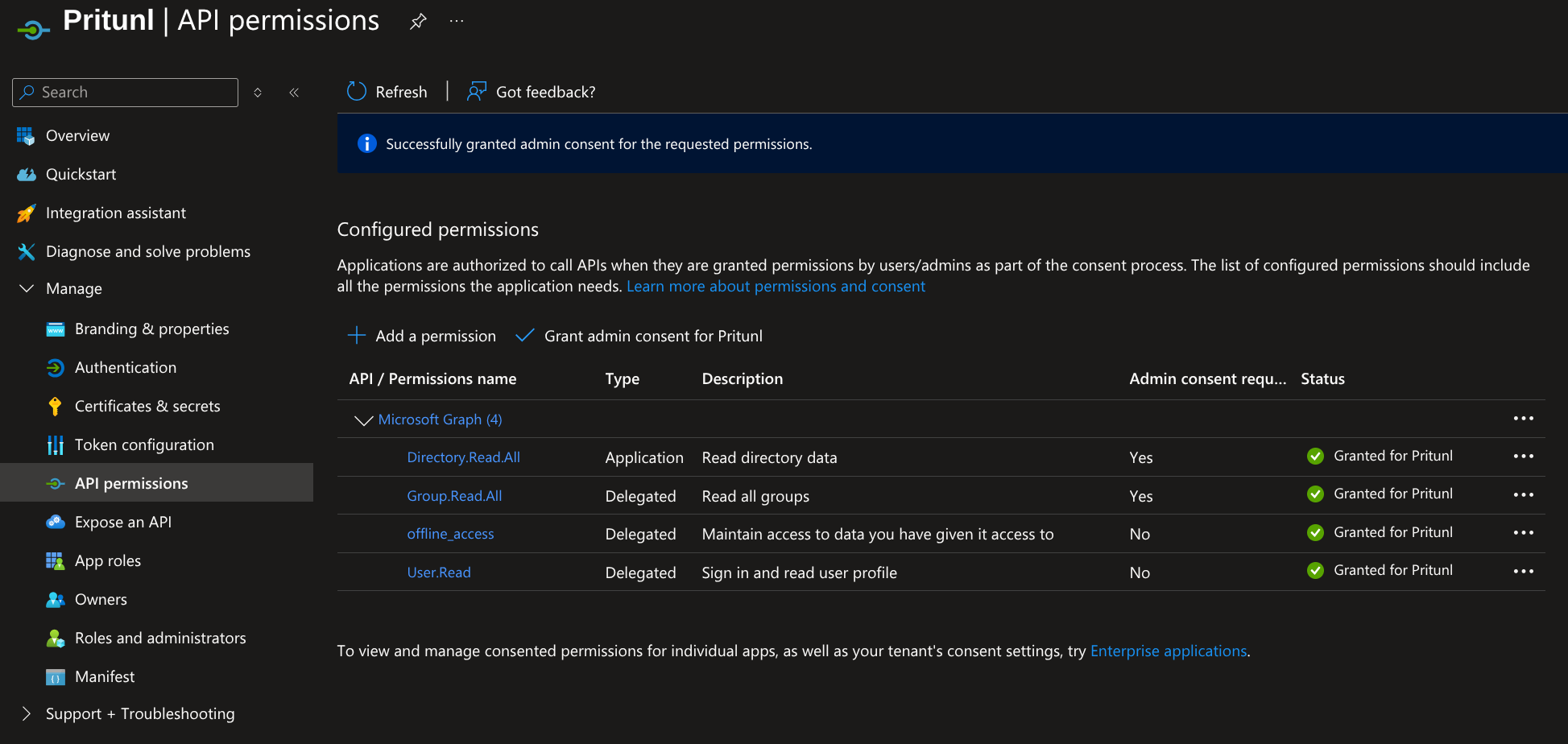The image size is (1568, 744).
Task: Collapse the Manage section in the sidebar
Action: [x=27, y=288]
